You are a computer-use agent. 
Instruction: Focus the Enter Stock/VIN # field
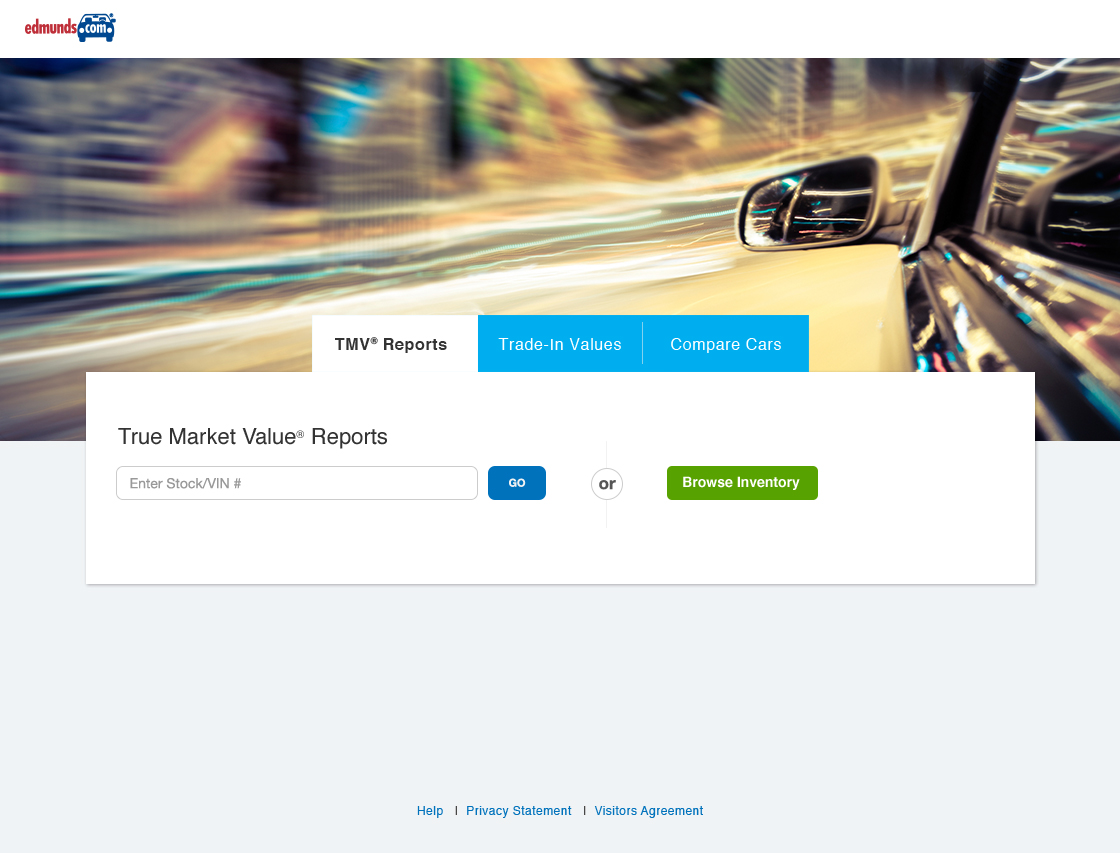point(297,483)
